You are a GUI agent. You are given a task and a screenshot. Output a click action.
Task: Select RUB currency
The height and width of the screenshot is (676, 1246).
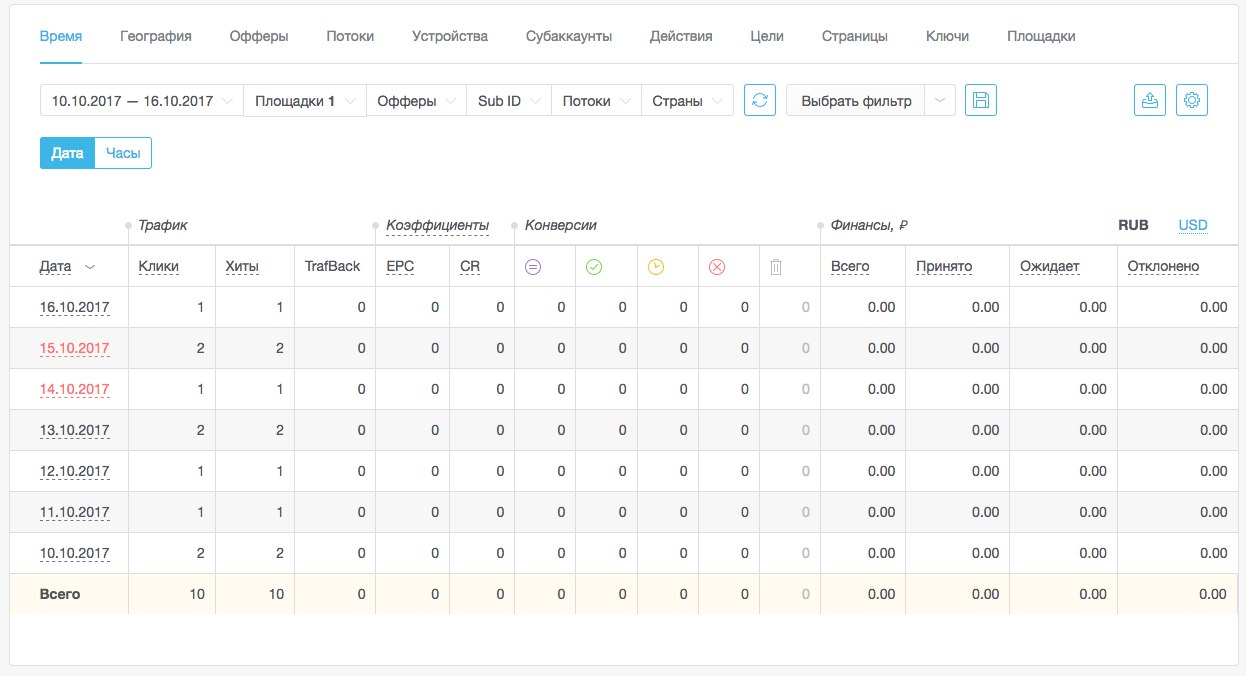coord(1133,225)
